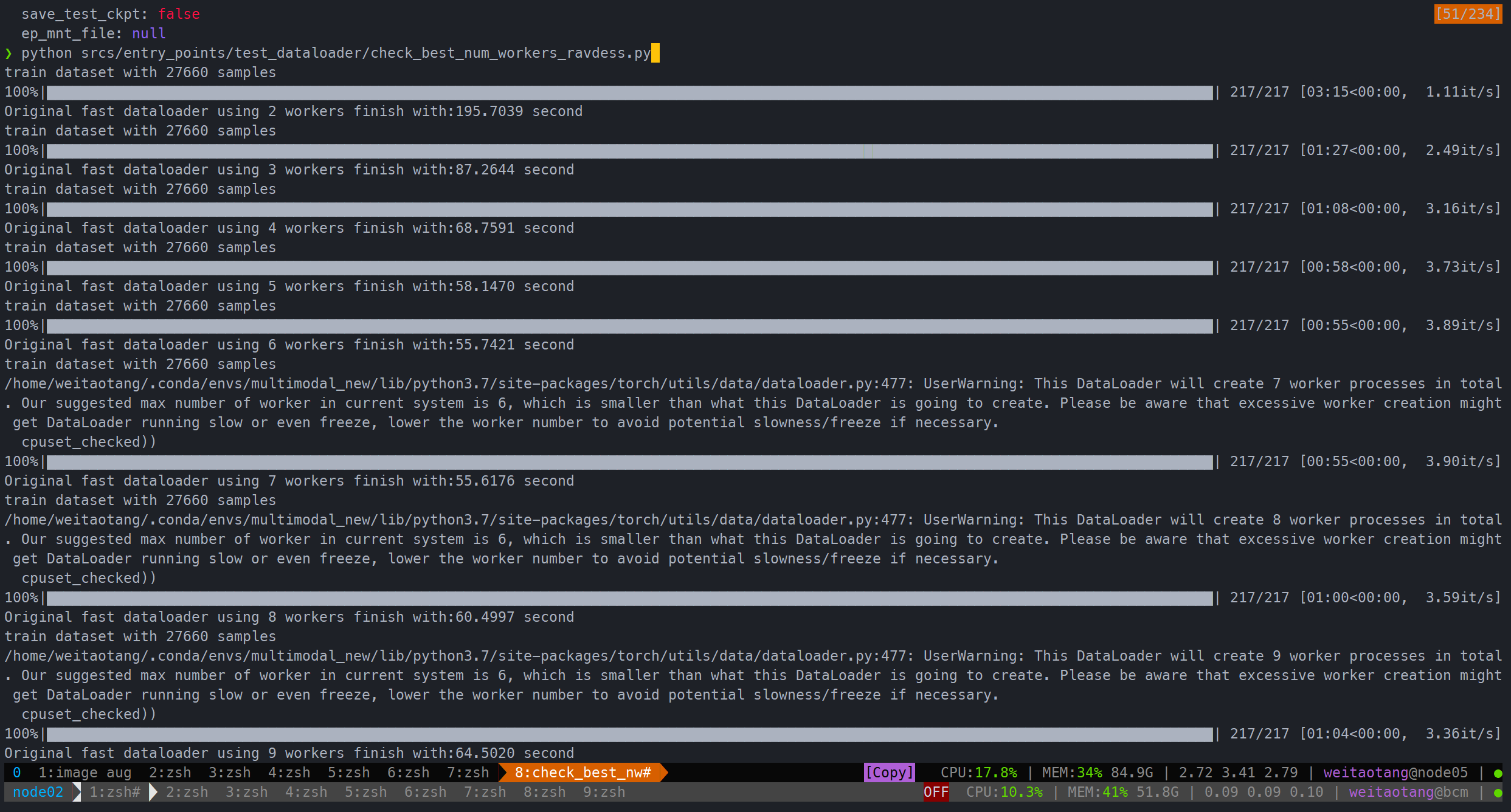Switch to inner tmux window 2:zsh
Image resolution: width=1511 pixels, height=812 pixels.
click(170, 772)
